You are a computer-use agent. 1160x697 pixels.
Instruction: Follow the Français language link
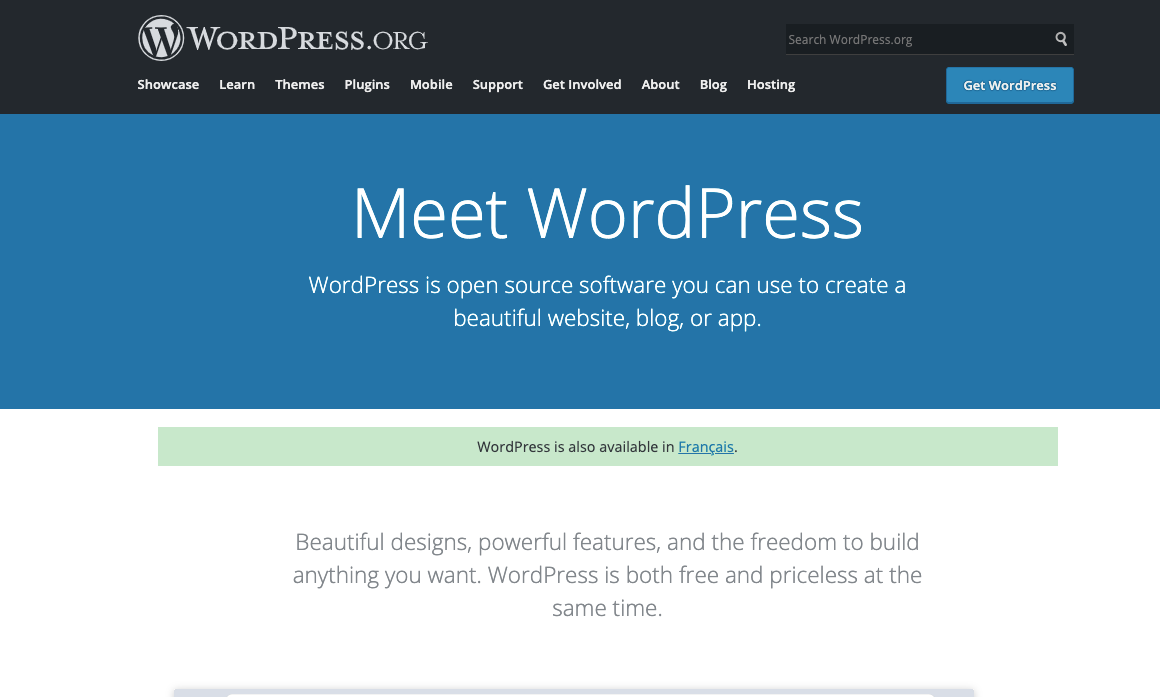click(706, 447)
